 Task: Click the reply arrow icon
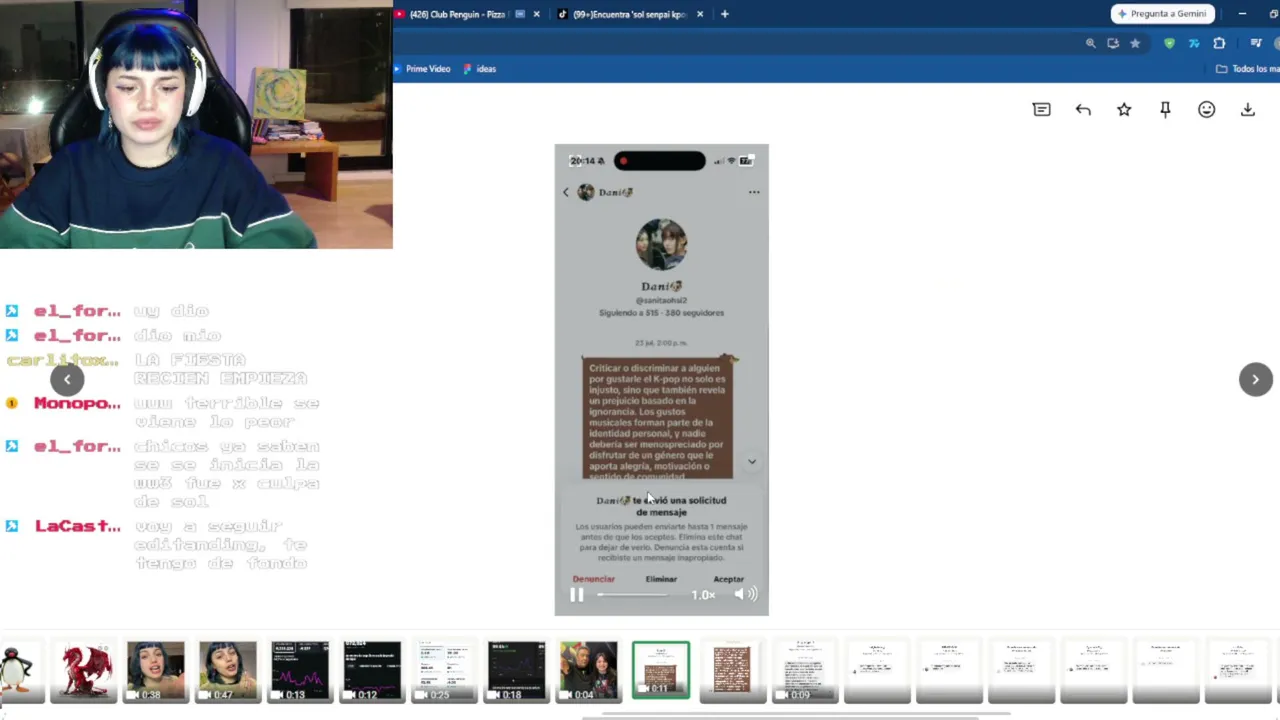click(1083, 110)
